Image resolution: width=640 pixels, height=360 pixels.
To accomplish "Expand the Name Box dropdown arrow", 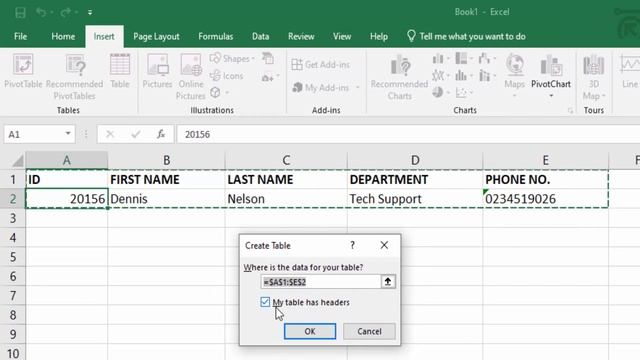I will [x=68, y=134].
